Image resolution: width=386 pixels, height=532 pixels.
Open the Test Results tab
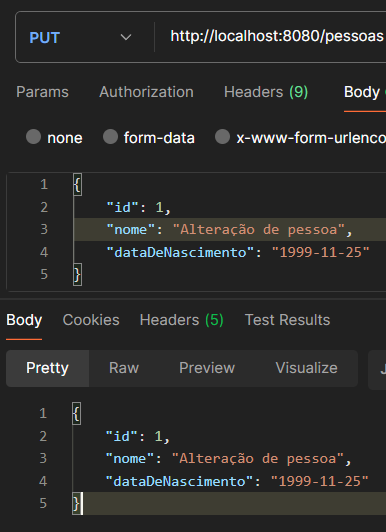pos(287,320)
